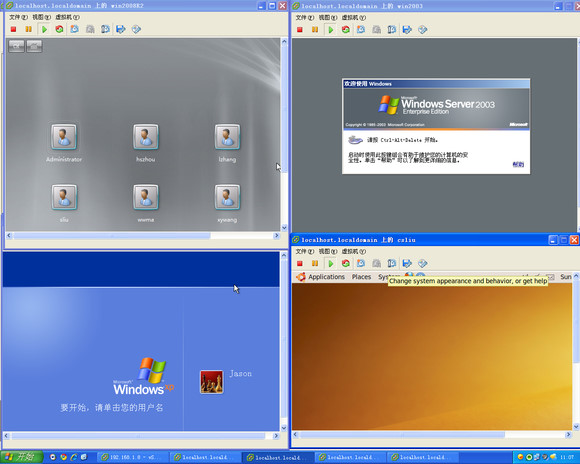This screenshot has height=464, width=580.
Task: Open 文件 menu in cxliu window
Action: [304, 251]
